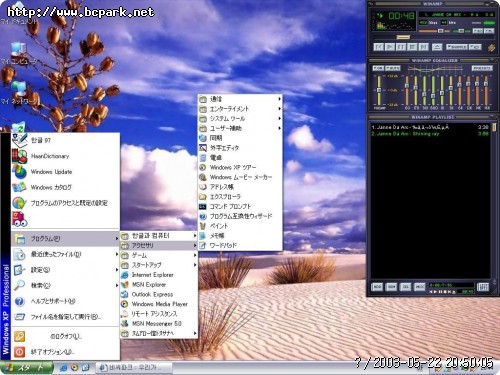Click the Winamp time display 00:48

[402, 16]
